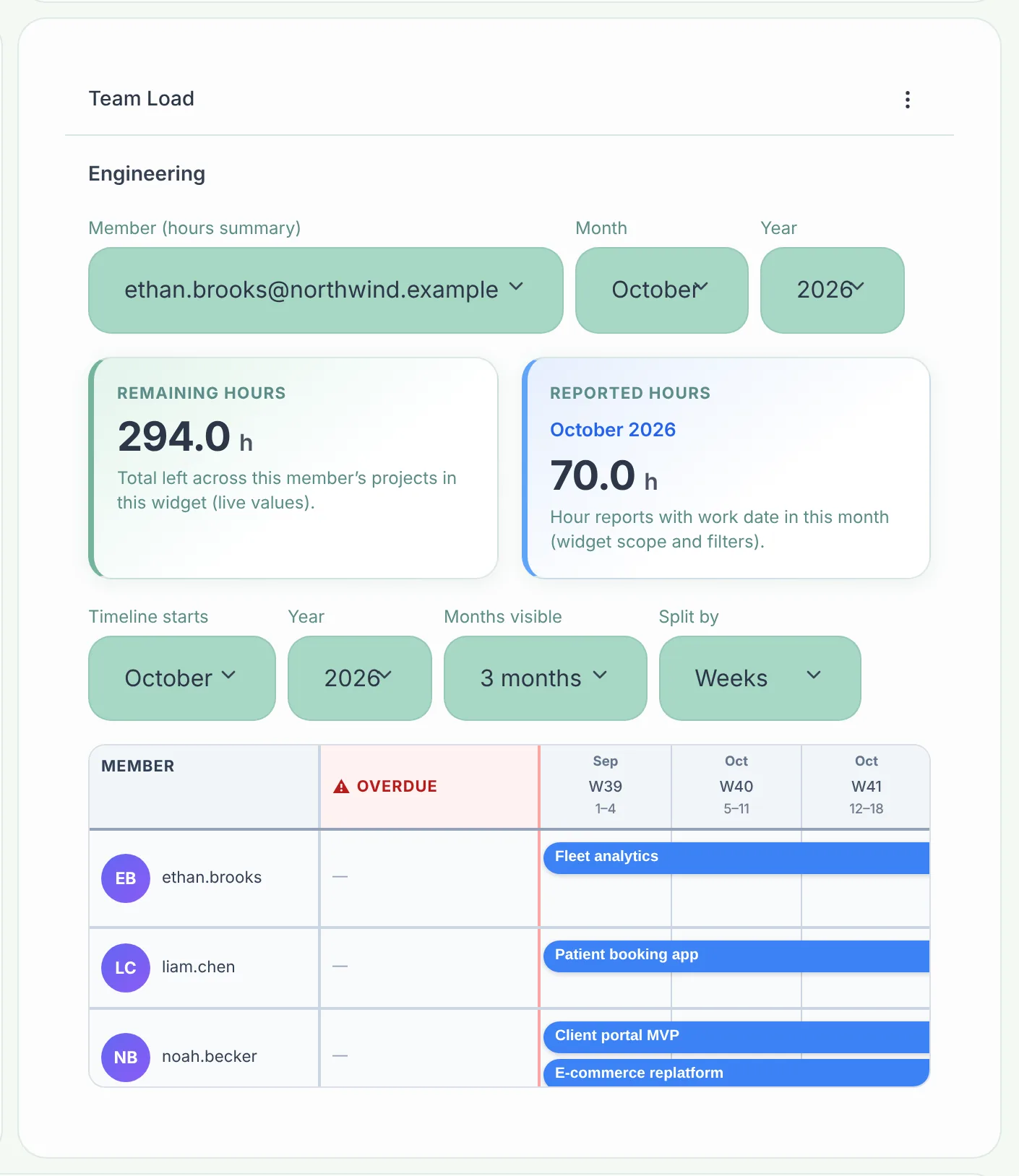Click the OVERDUE column header text
The height and width of the screenshot is (1176, 1019).
pyautogui.click(x=397, y=787)
